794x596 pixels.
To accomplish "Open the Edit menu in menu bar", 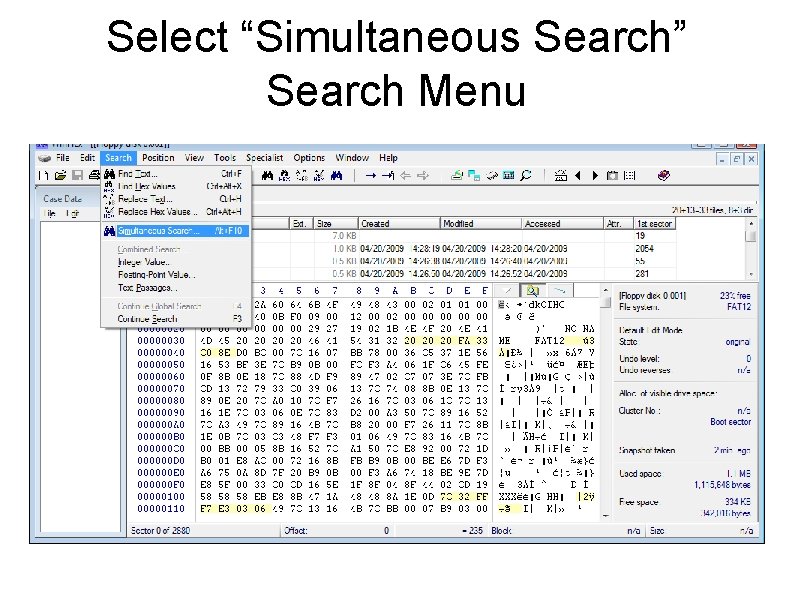I will 87,158.
